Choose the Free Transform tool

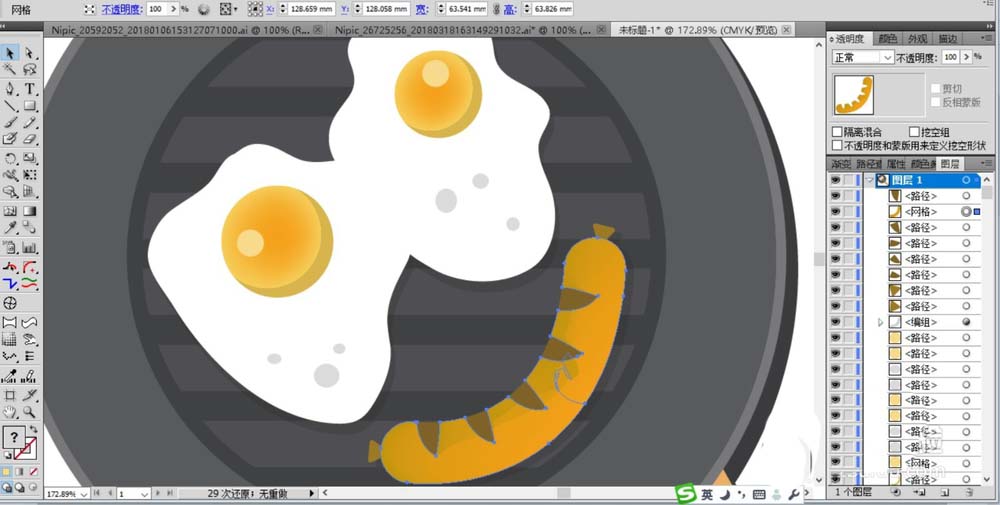(x=29, y=175)
